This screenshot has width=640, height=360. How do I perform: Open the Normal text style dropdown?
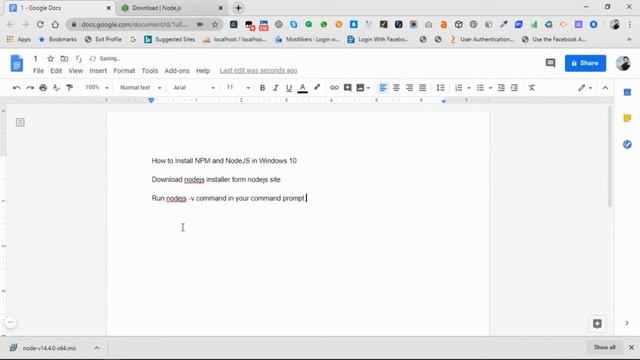[x=140, y=88]
